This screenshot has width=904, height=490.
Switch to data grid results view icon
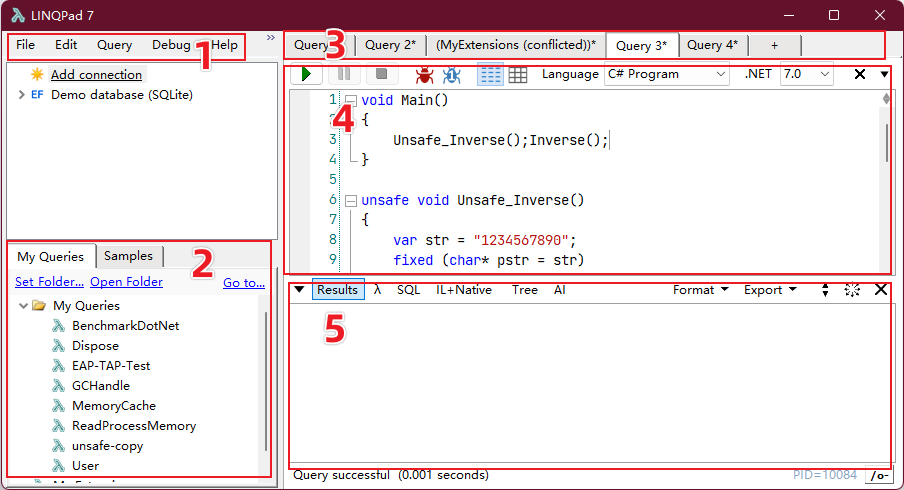518,74
